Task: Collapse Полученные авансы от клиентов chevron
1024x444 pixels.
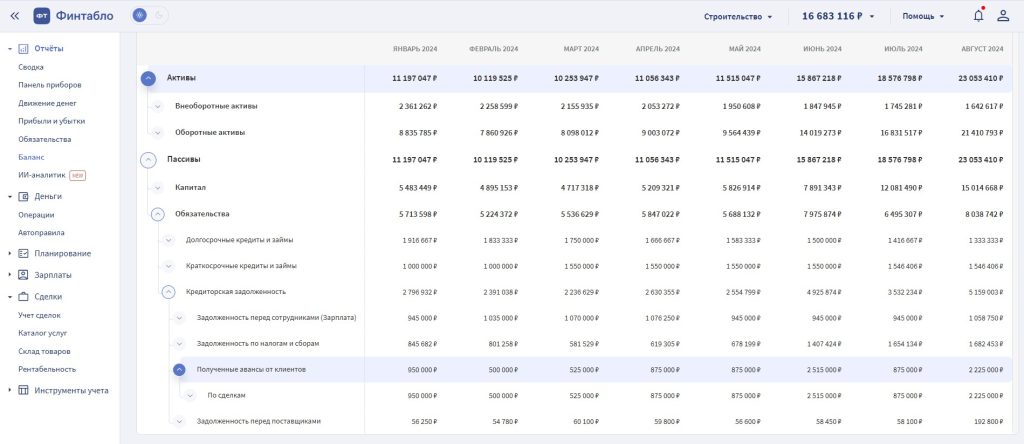Action: [180, 370]
